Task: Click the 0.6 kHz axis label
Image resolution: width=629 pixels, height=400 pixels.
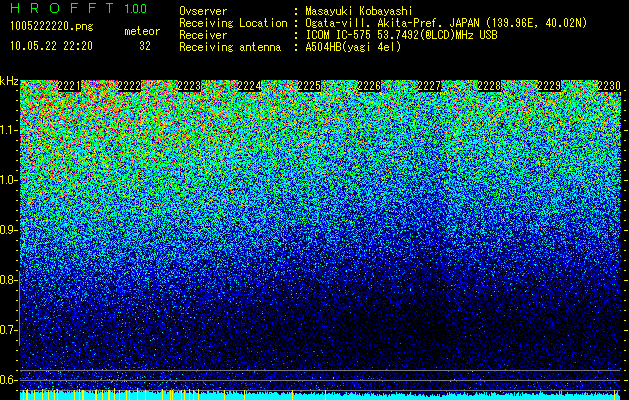Action: pos(9,380)
